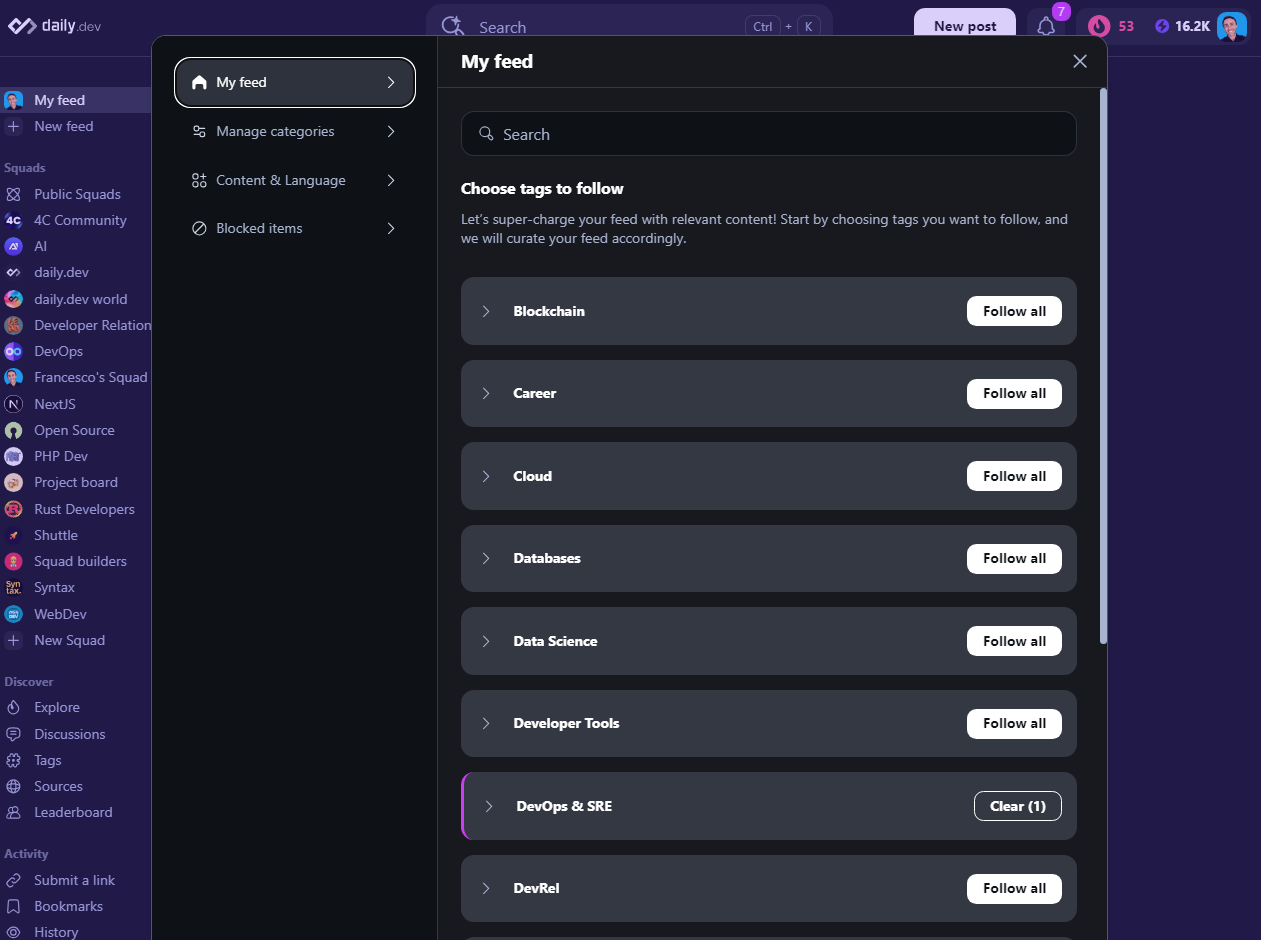Screen dimensions: 1261x940
Task: Click the Sources globe icon
Action: 13,786
